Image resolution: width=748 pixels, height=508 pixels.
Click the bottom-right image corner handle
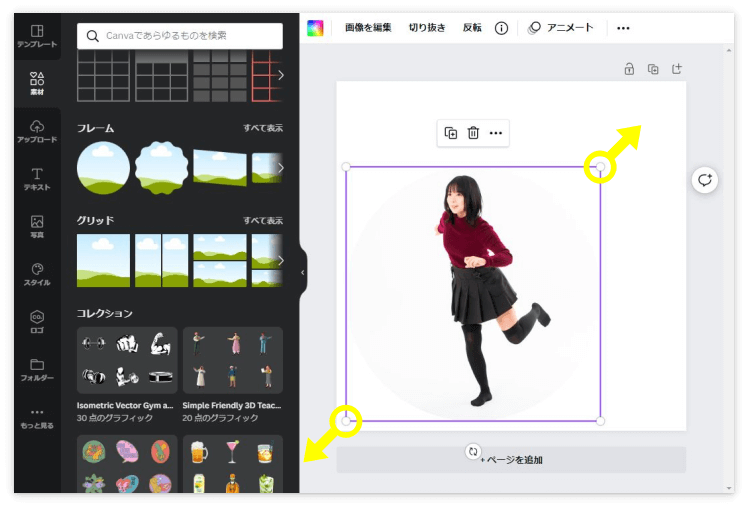(601, 421)
